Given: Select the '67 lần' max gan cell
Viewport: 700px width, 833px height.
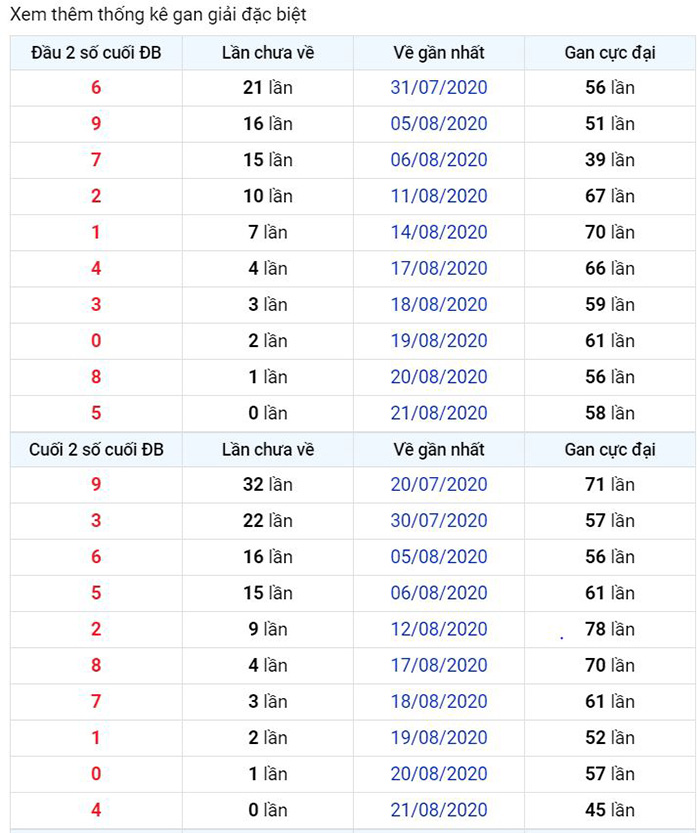Looking at the screenshot, I should click(x=610, y=196).
